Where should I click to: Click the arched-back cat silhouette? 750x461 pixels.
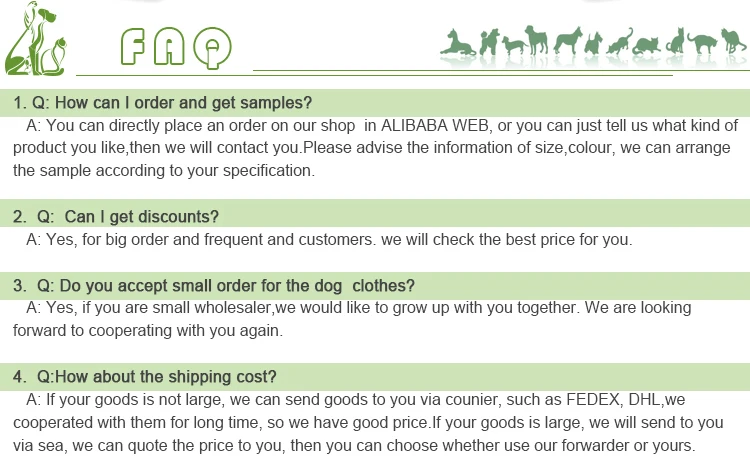[702, 44]
